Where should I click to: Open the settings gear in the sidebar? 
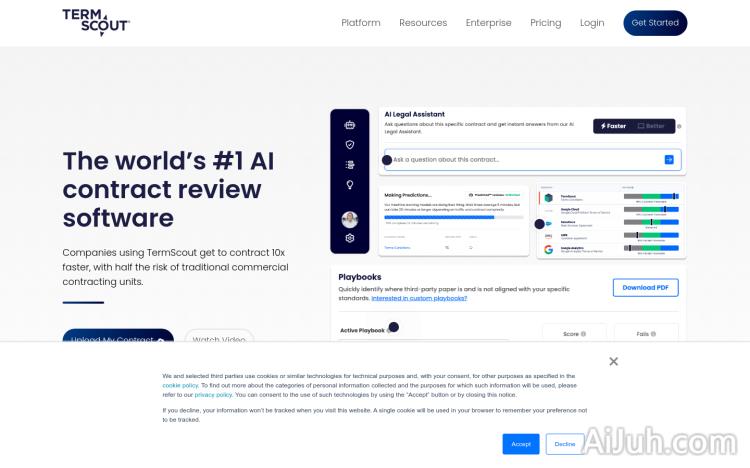pos(350,238)
